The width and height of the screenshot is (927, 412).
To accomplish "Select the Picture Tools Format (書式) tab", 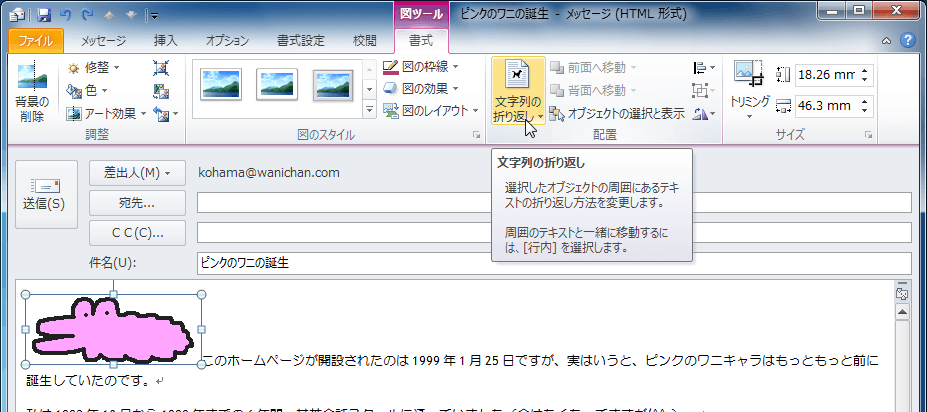I will point(421,41).
